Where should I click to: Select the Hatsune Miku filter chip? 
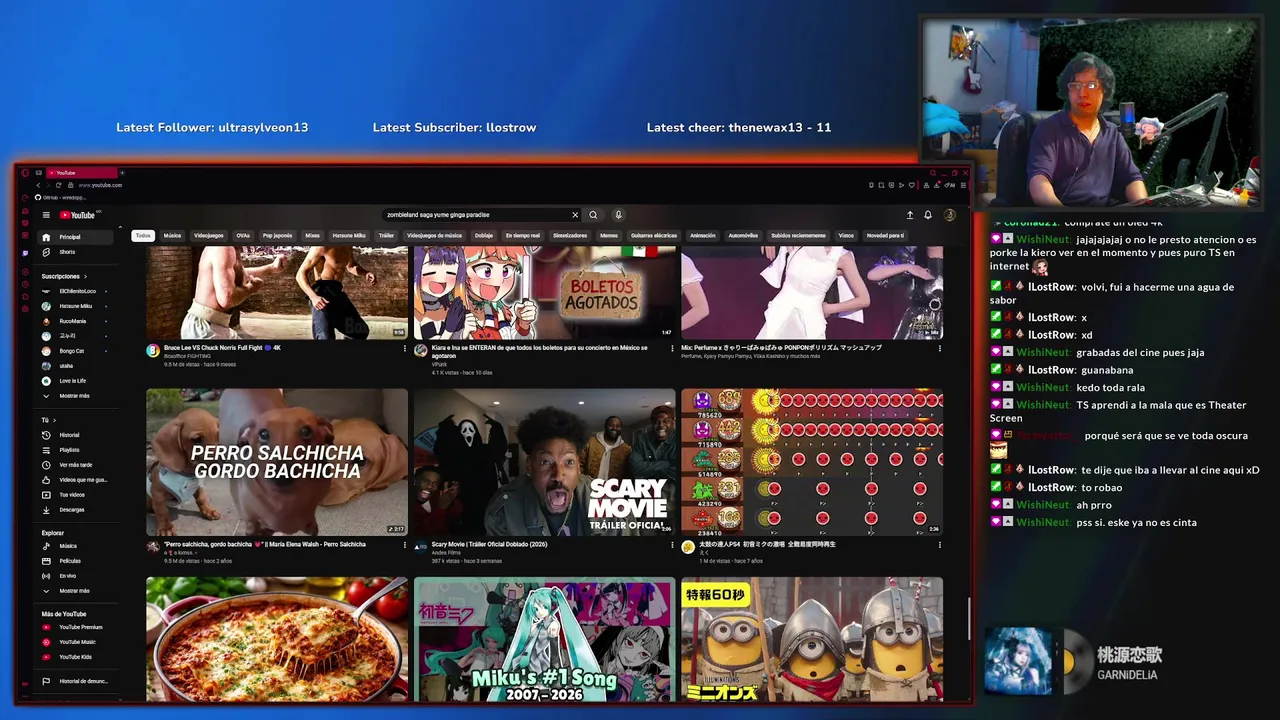coord(349,236)
